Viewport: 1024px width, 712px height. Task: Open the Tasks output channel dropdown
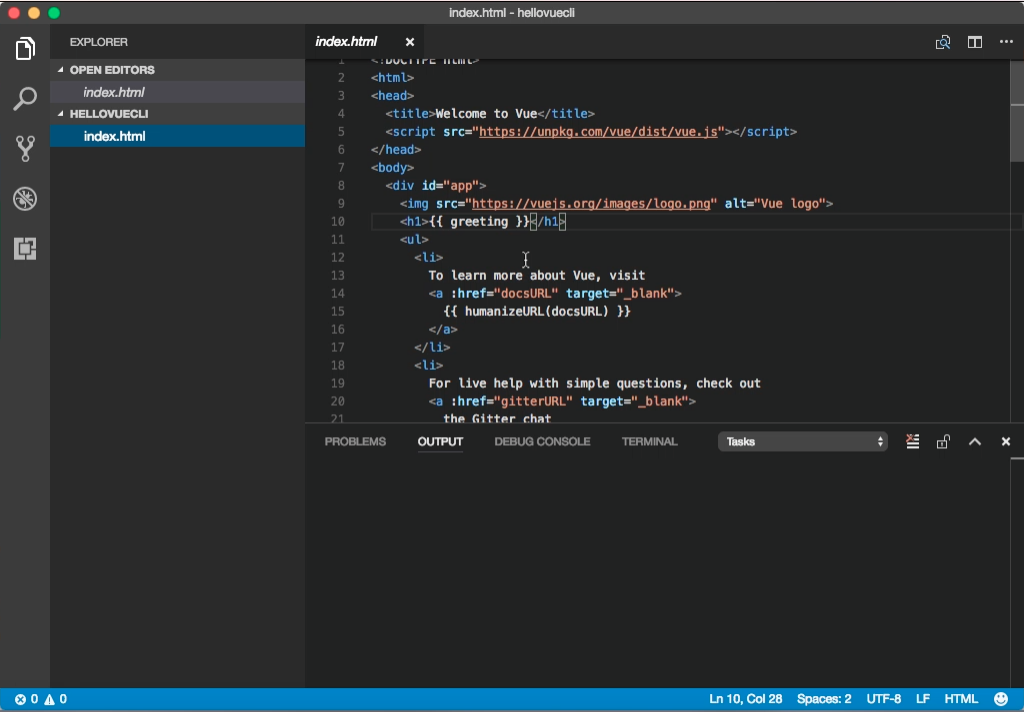click(x=803, y=442)
